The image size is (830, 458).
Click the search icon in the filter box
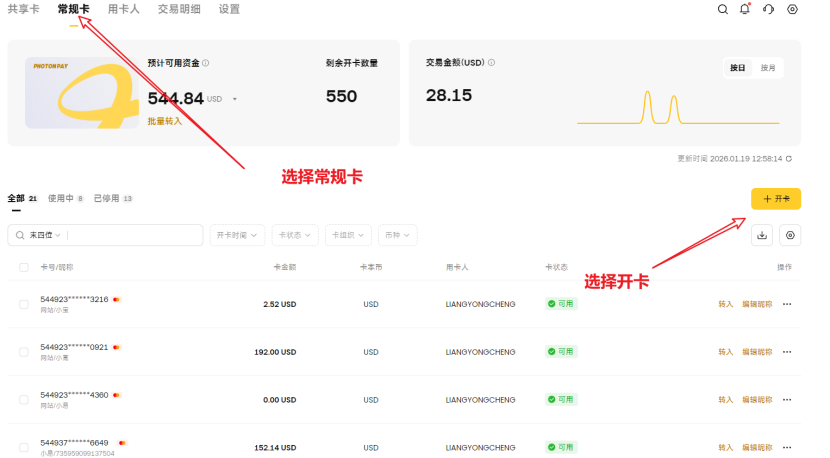20,235
